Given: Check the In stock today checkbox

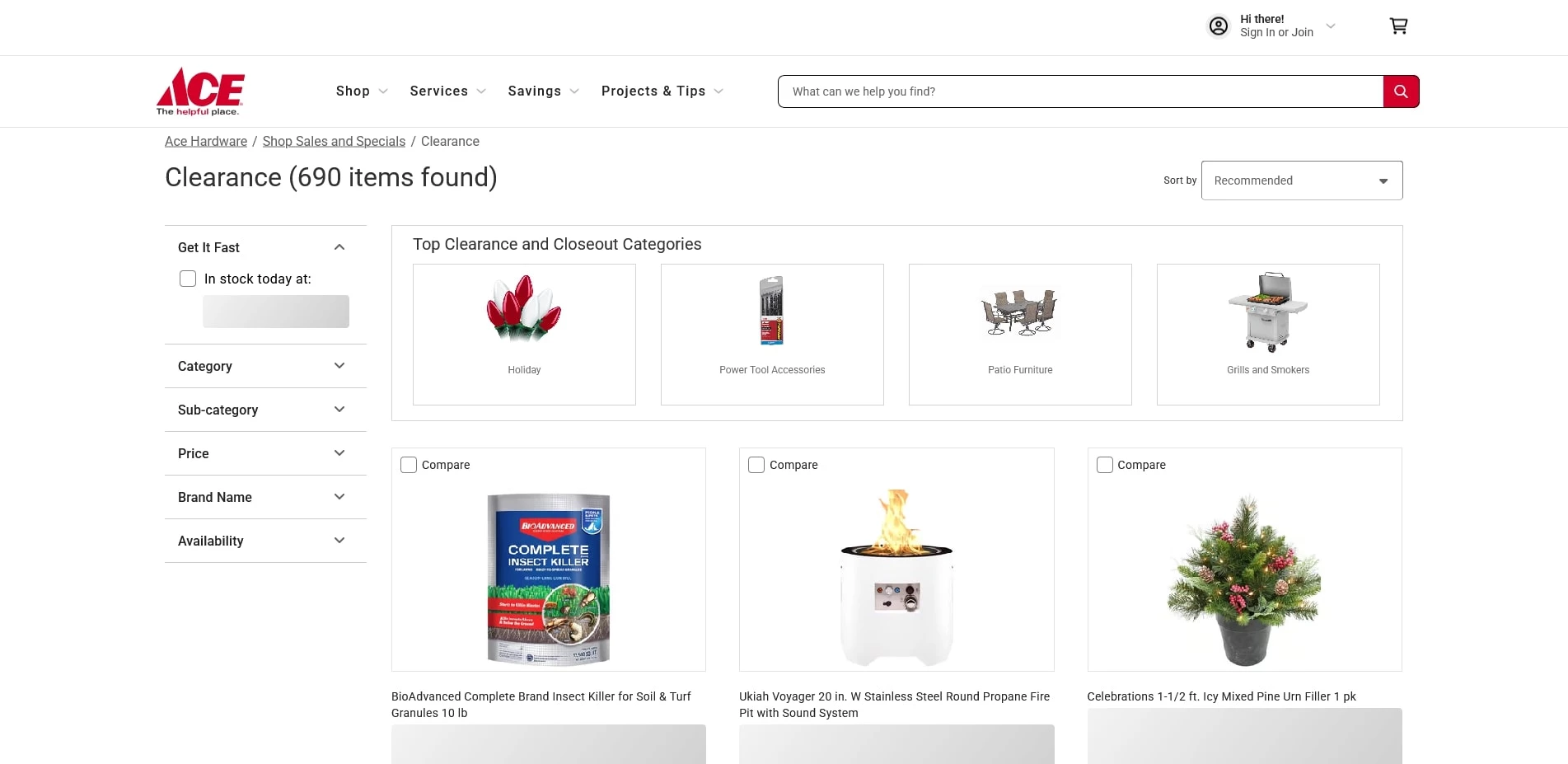Looking at the screenshot, I should click(x=188, y=279).
